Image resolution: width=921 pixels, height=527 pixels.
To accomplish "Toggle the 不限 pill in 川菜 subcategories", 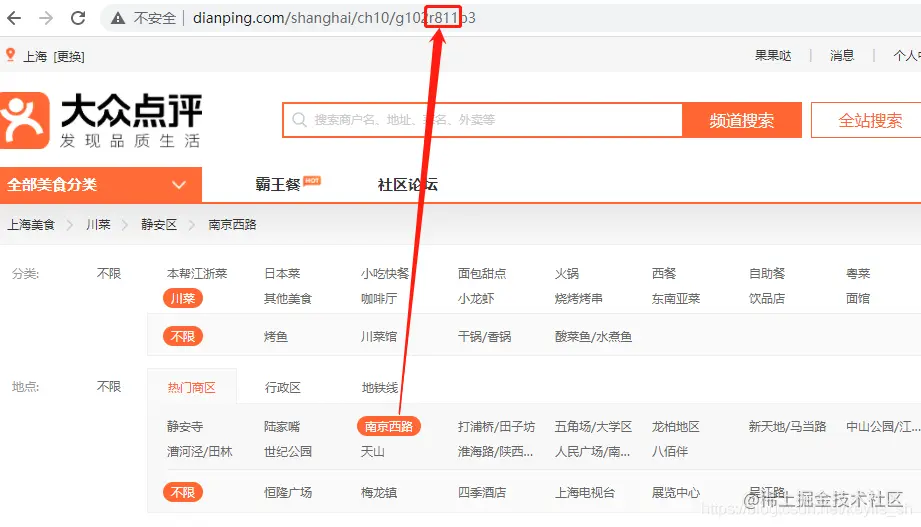I will point(183,337).
